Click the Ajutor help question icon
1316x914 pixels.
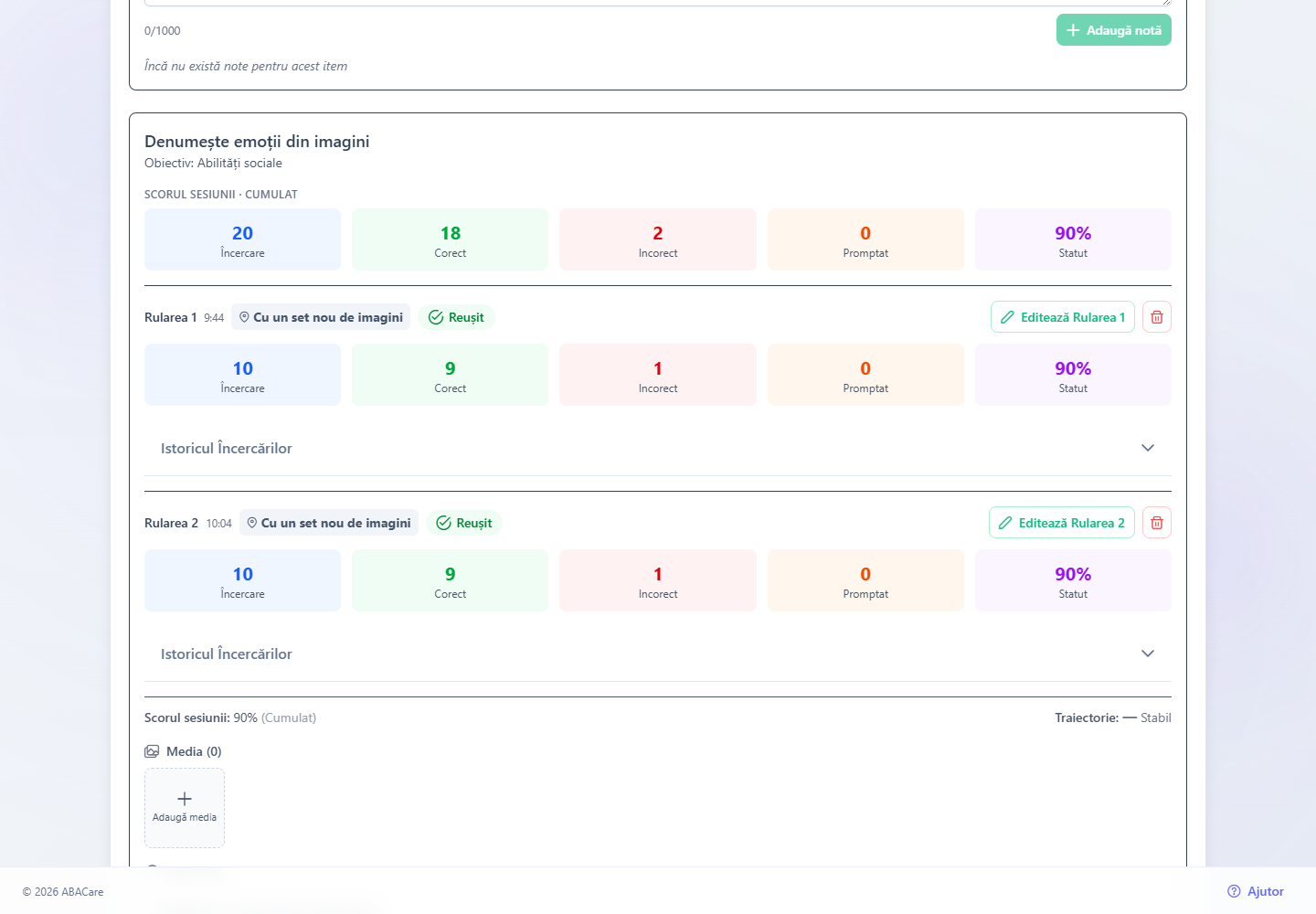click(x=1234, y=891)
